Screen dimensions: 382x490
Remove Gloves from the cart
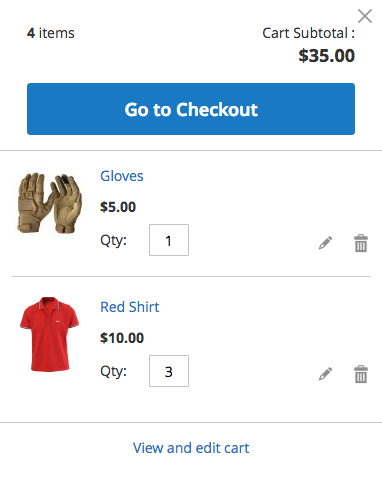tap(361, 243)
